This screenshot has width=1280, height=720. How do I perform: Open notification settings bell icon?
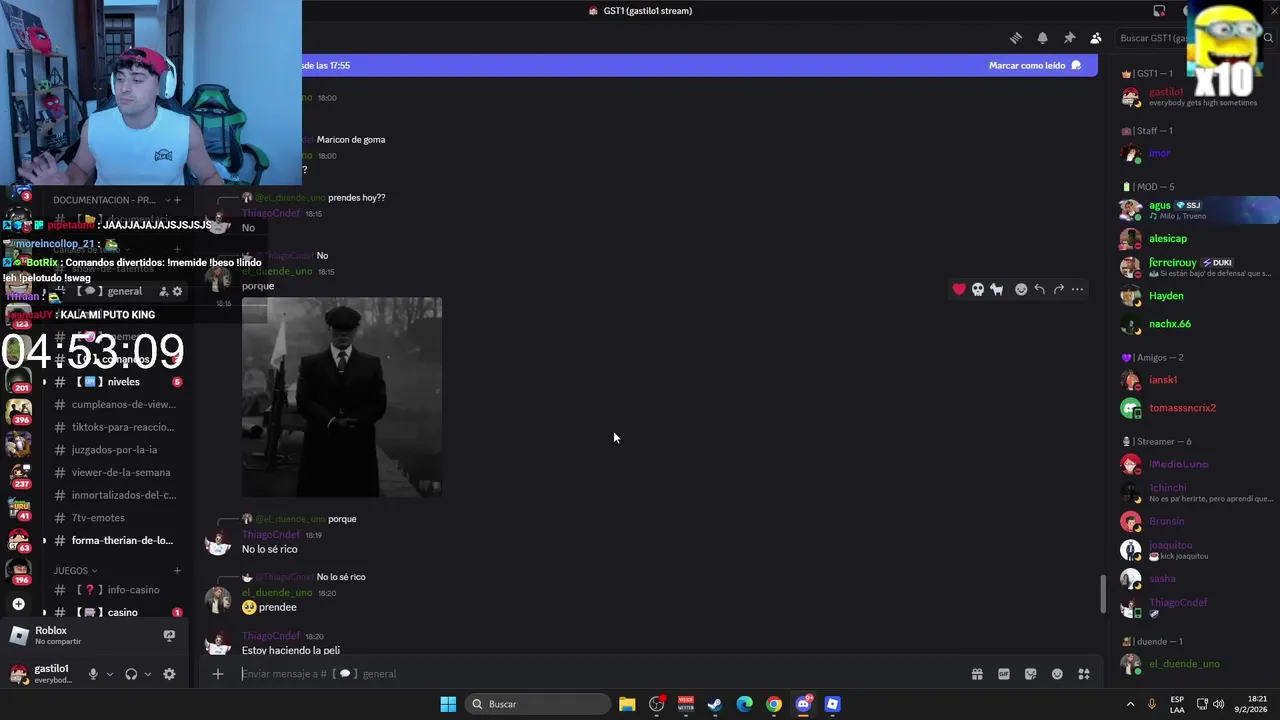[1043, 38]
